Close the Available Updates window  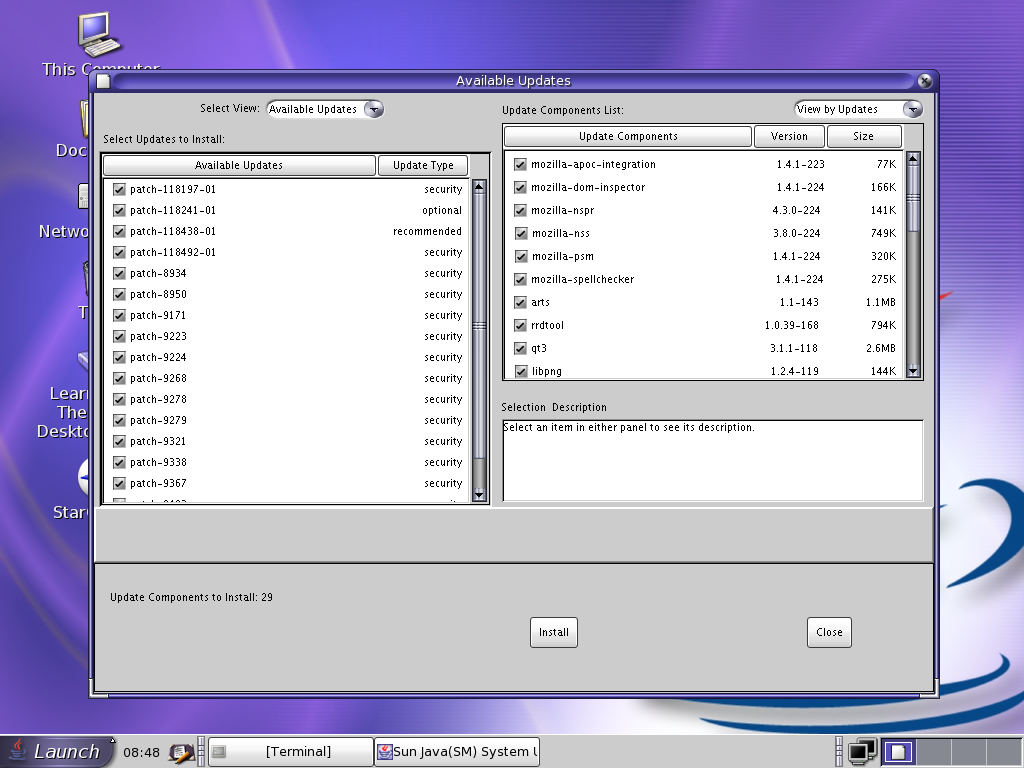pos(925,80)
